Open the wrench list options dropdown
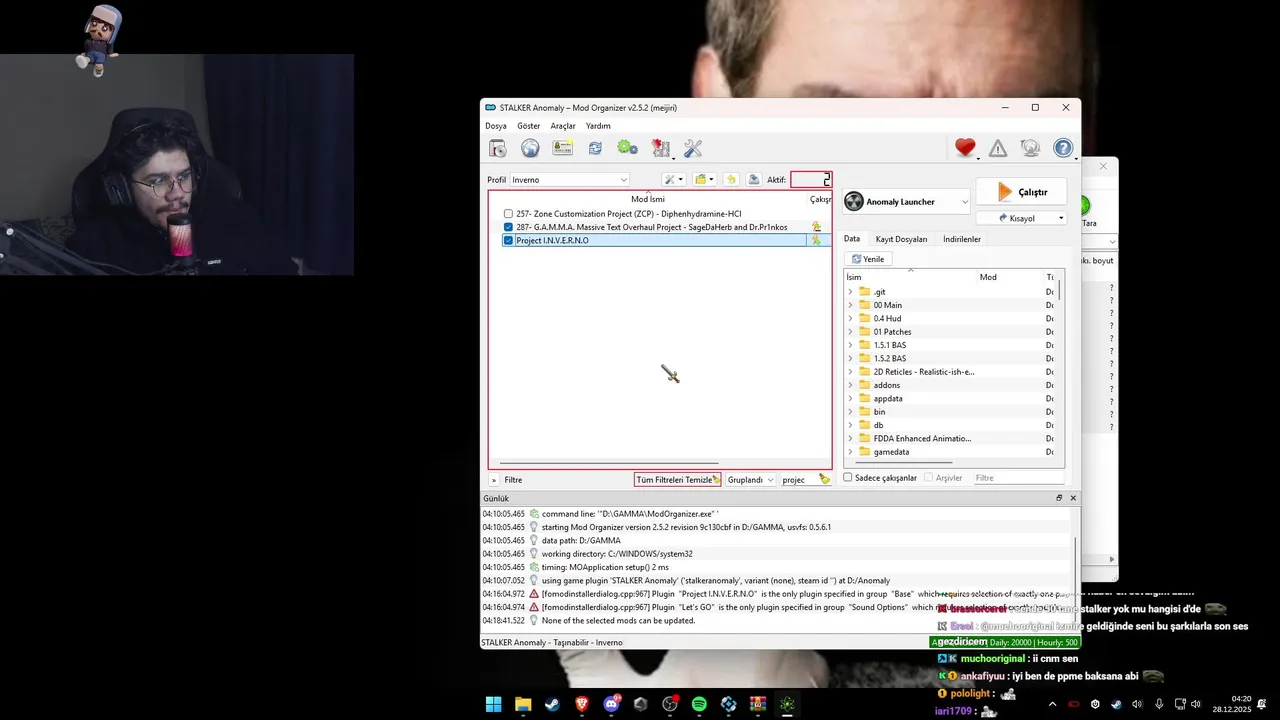This screenshot has height=720, width=1280. click(674, 180)
